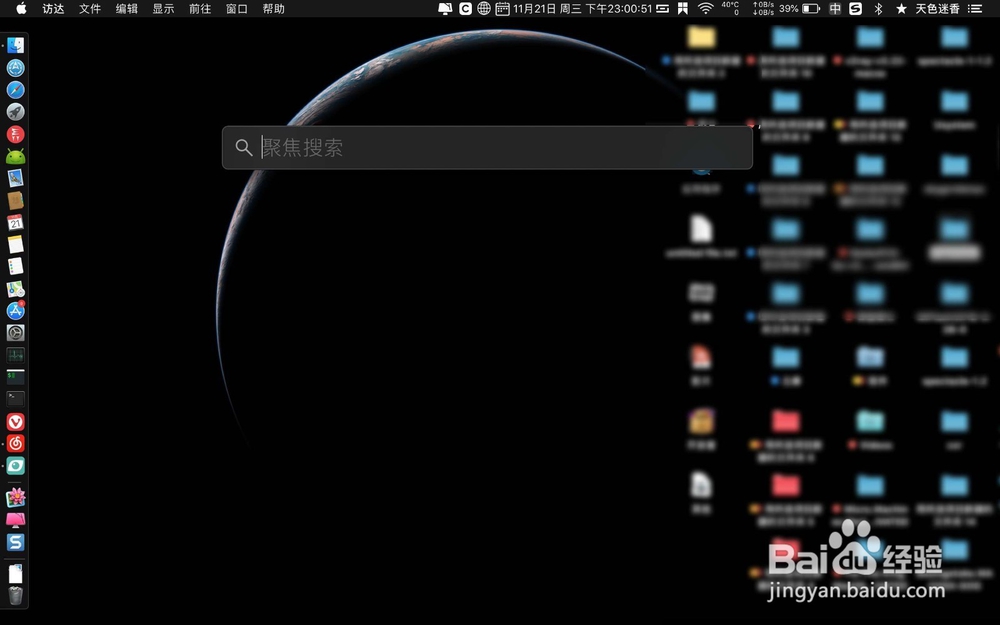This screenshot has width=1000, height=625.
Task: Click the 0B/s network speed indicator
Action: 763,8
